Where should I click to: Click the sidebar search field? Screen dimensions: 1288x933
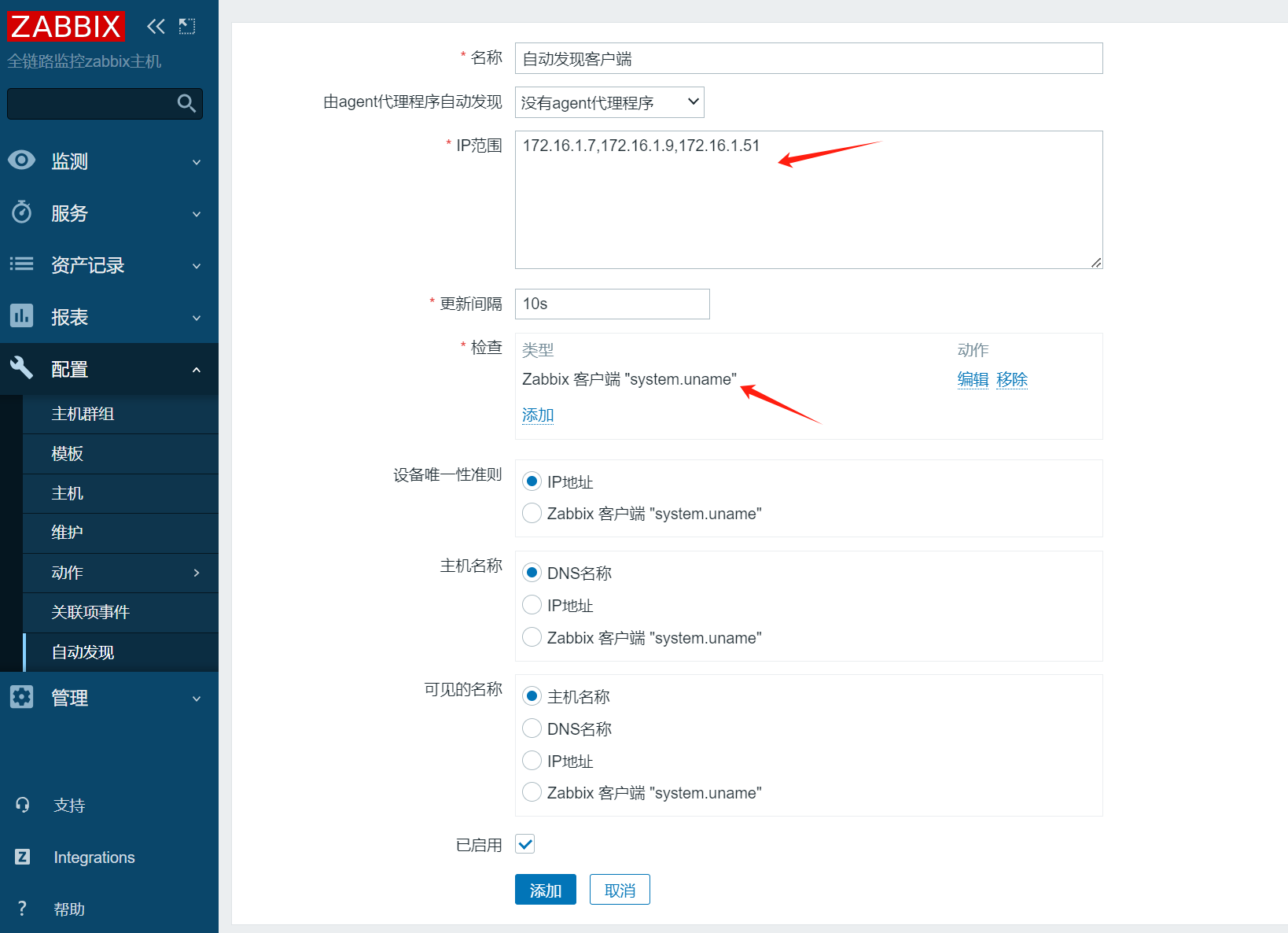[x=105, y=103]
